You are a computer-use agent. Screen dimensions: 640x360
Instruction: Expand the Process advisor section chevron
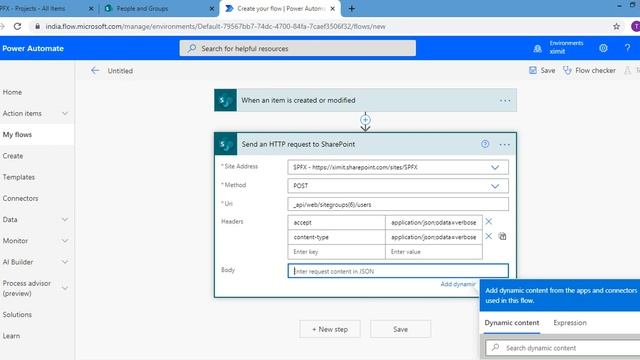(x=65, y=288)
